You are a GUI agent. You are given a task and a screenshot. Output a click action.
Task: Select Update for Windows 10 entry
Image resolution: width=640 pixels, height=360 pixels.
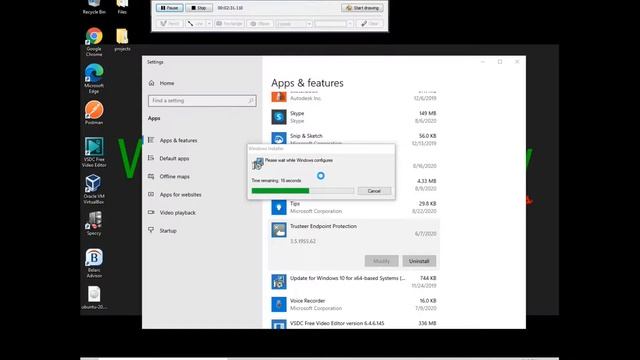click(354, 282)
